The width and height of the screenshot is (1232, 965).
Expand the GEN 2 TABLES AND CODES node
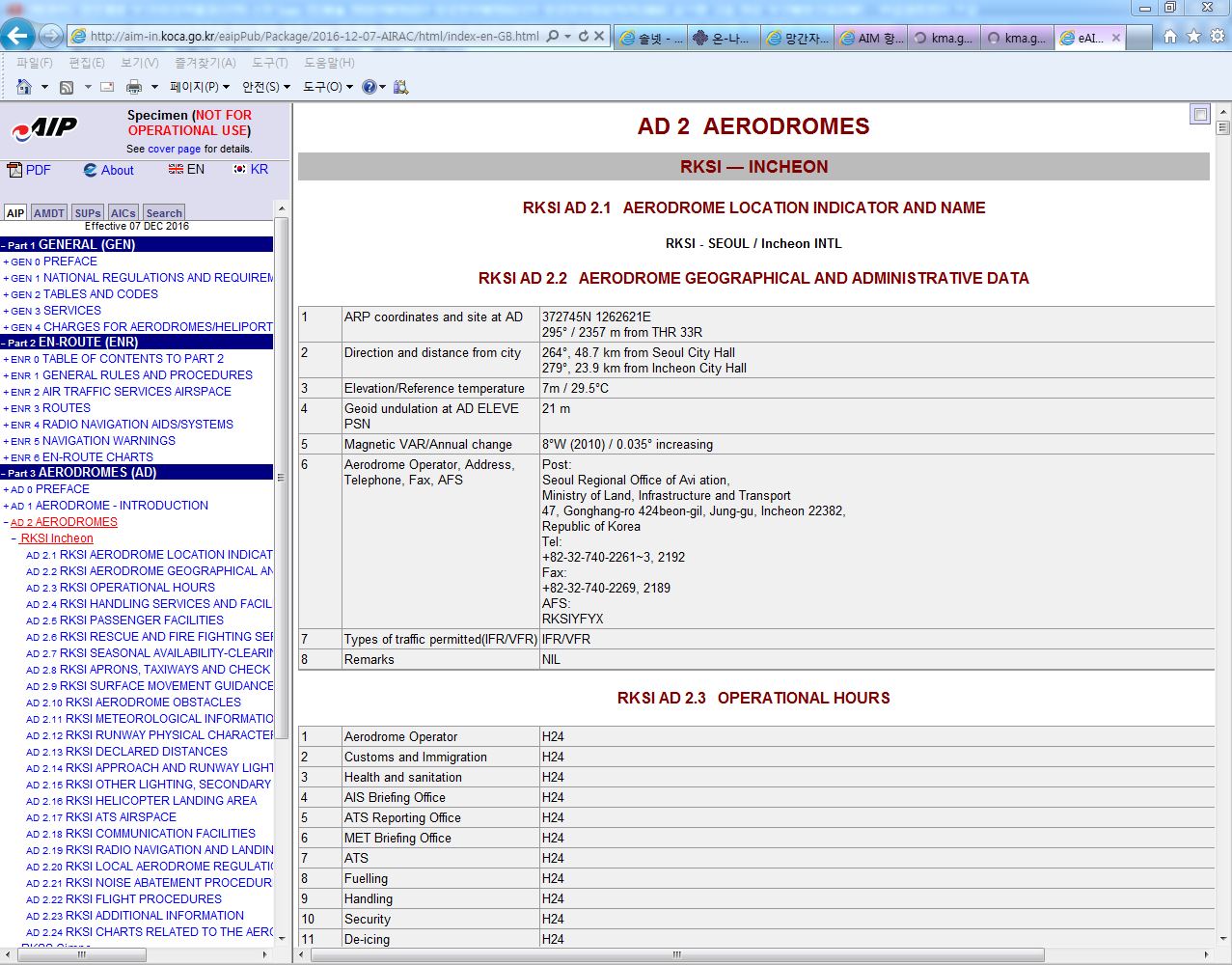[x=6, y=295]
